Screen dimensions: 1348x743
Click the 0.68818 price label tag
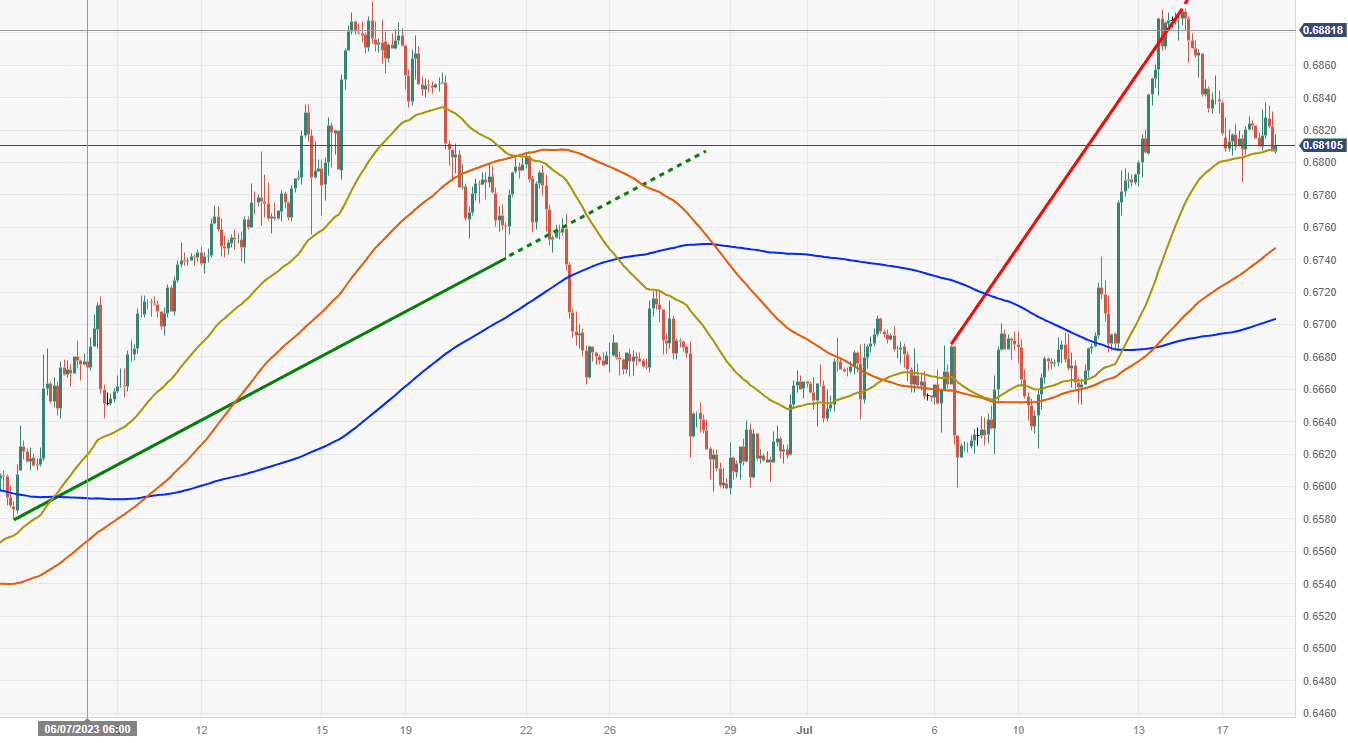[1323, 30]
